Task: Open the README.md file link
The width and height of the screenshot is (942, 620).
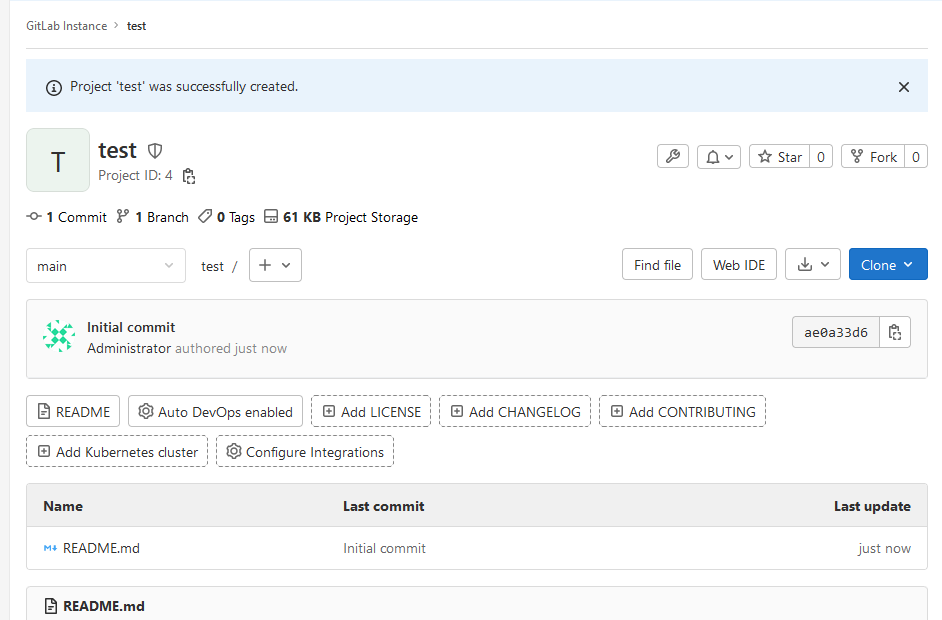Action: tap(100, 548)
